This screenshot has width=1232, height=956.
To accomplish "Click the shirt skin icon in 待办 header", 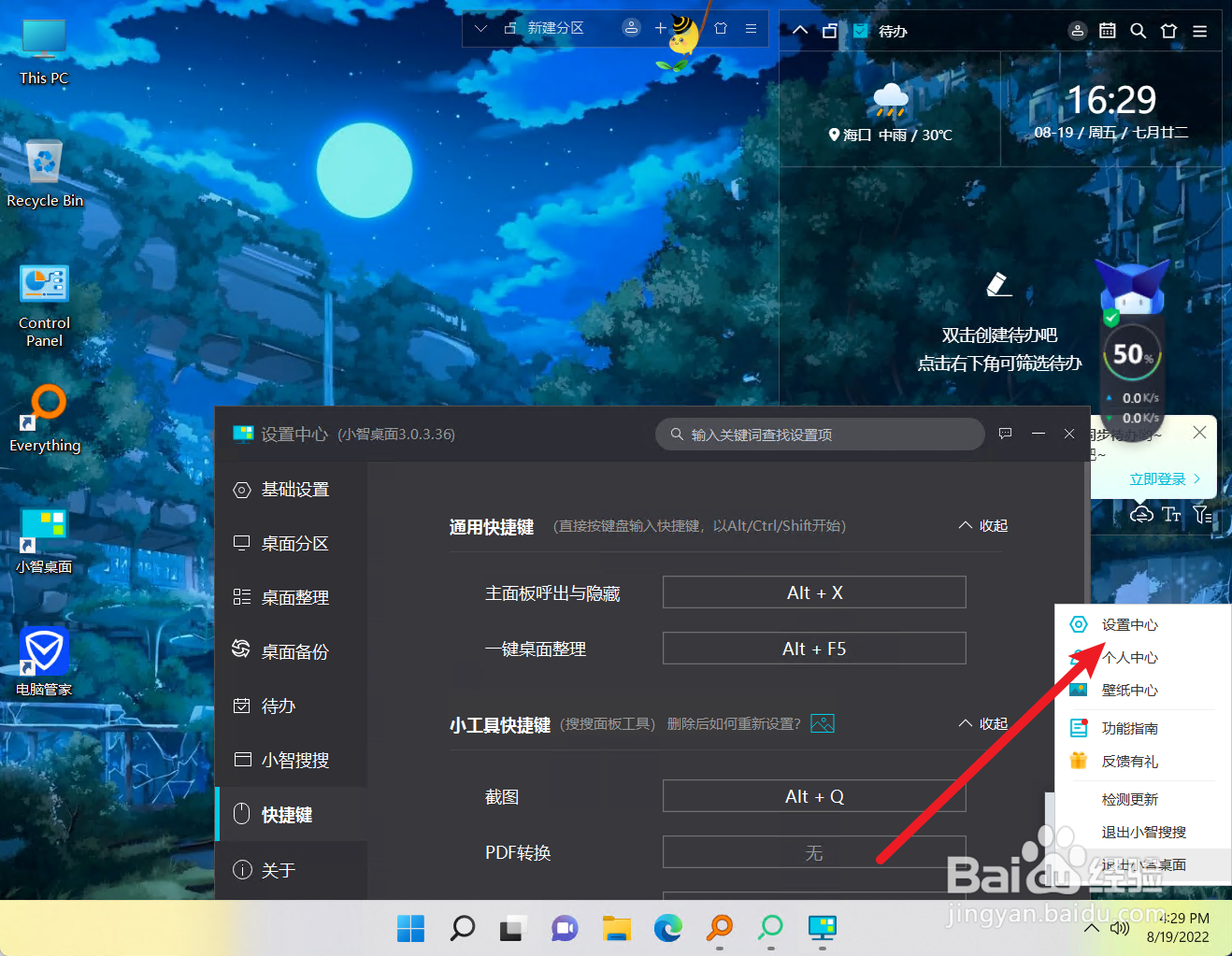I will coord(1168,31).
